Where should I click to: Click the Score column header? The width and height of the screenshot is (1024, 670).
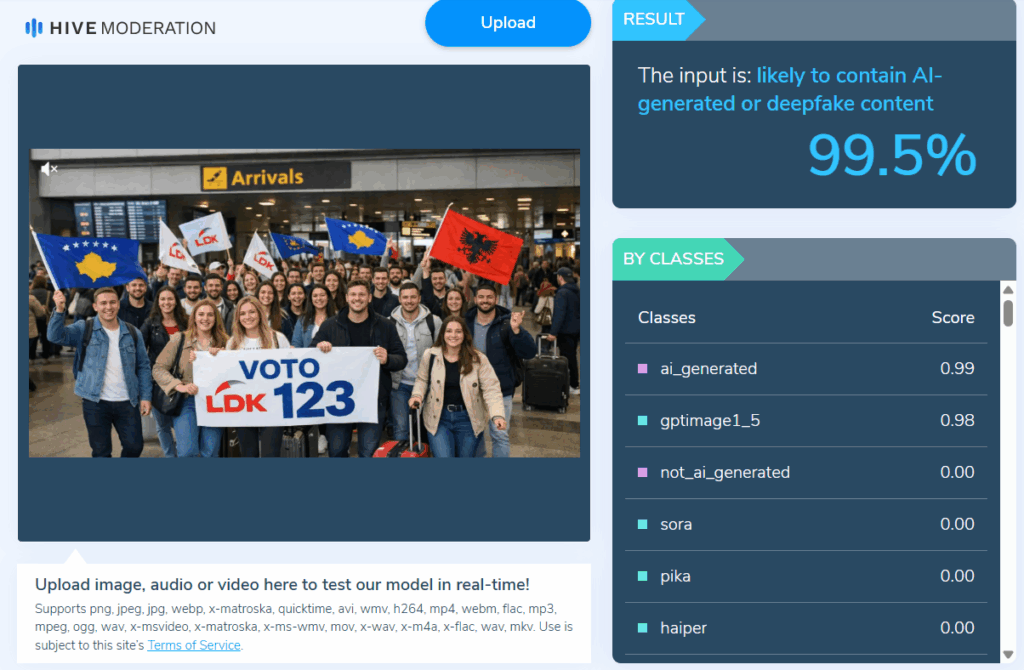[953, 318]
